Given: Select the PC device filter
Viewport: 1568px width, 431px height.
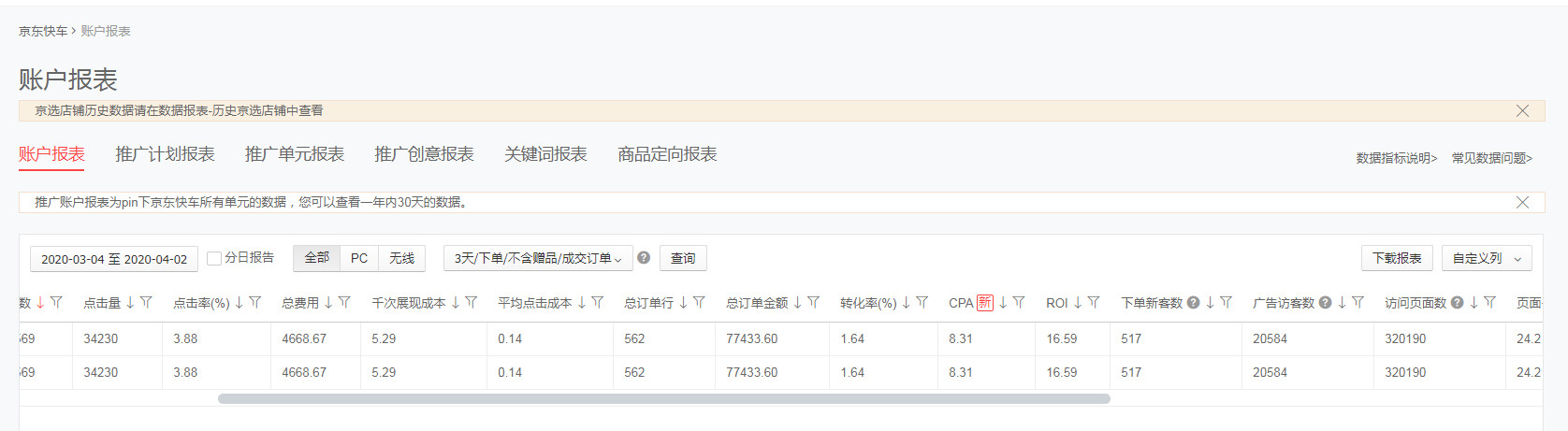Looking at the screenshot, I should coord(359,258).
